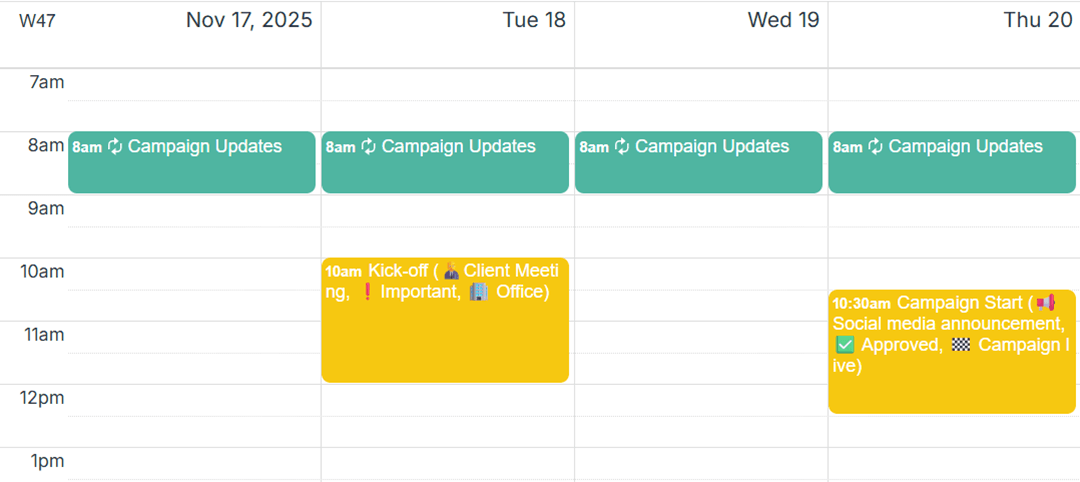
Task: Click megaphone icon in Campaign Start event
Action: [x=1045, y=303]
